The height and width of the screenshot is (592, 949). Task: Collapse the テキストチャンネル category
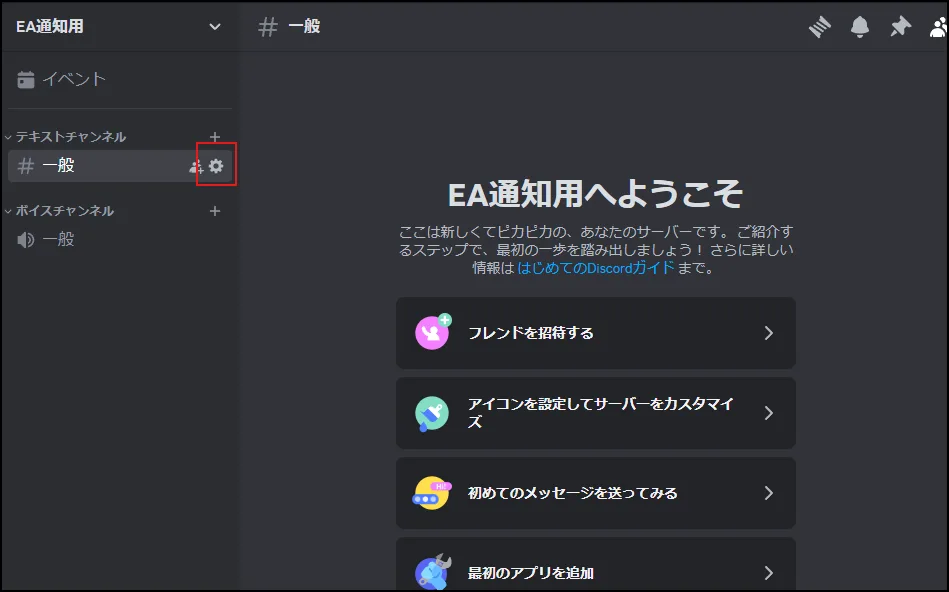65,137
